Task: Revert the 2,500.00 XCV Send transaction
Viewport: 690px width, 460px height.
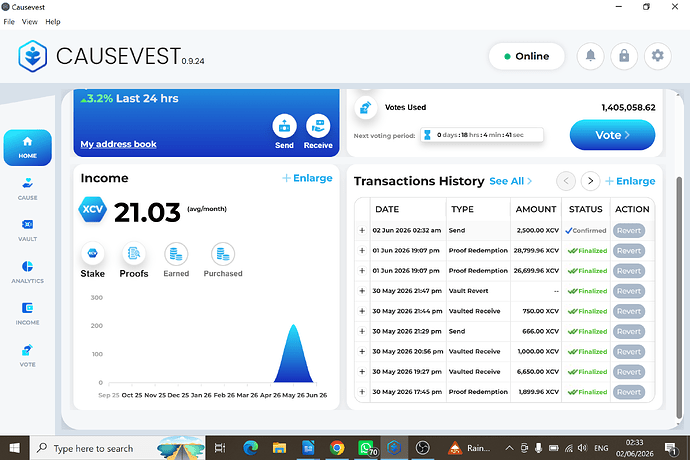Action: [629, 231]
